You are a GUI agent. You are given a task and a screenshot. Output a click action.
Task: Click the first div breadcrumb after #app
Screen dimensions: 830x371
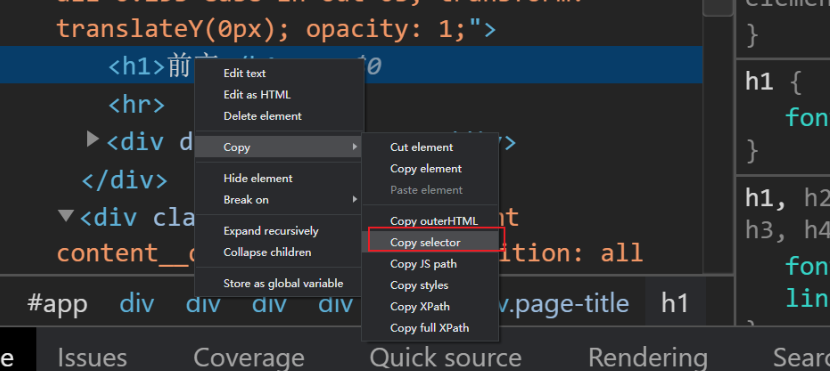coord(137,304)
